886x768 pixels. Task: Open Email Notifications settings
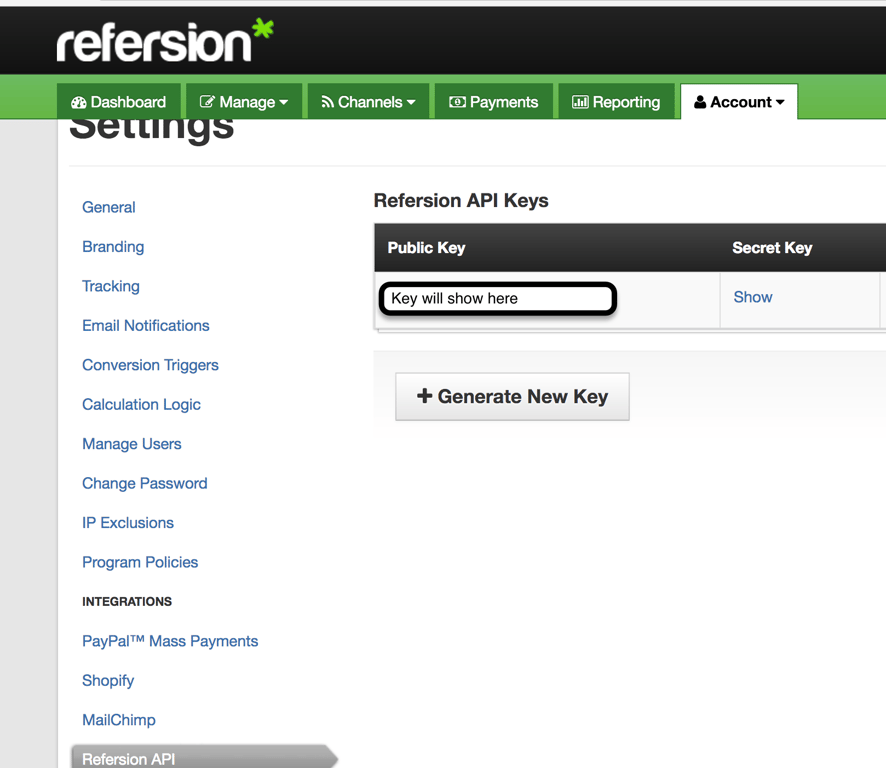coord(146,326)
